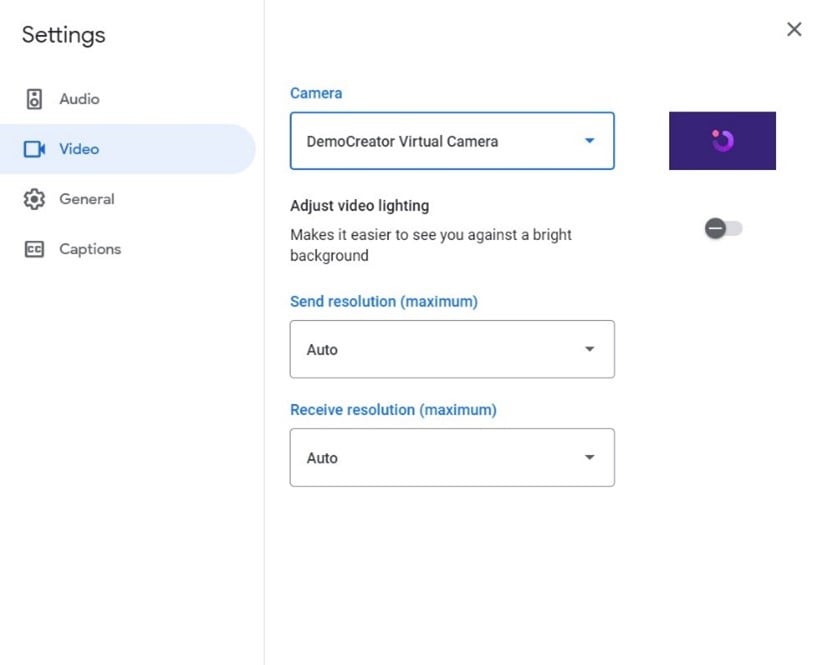Click the DemoCreator logo in camera preview
This screenshot has width=827, height=665.
(x=723, y=141)
